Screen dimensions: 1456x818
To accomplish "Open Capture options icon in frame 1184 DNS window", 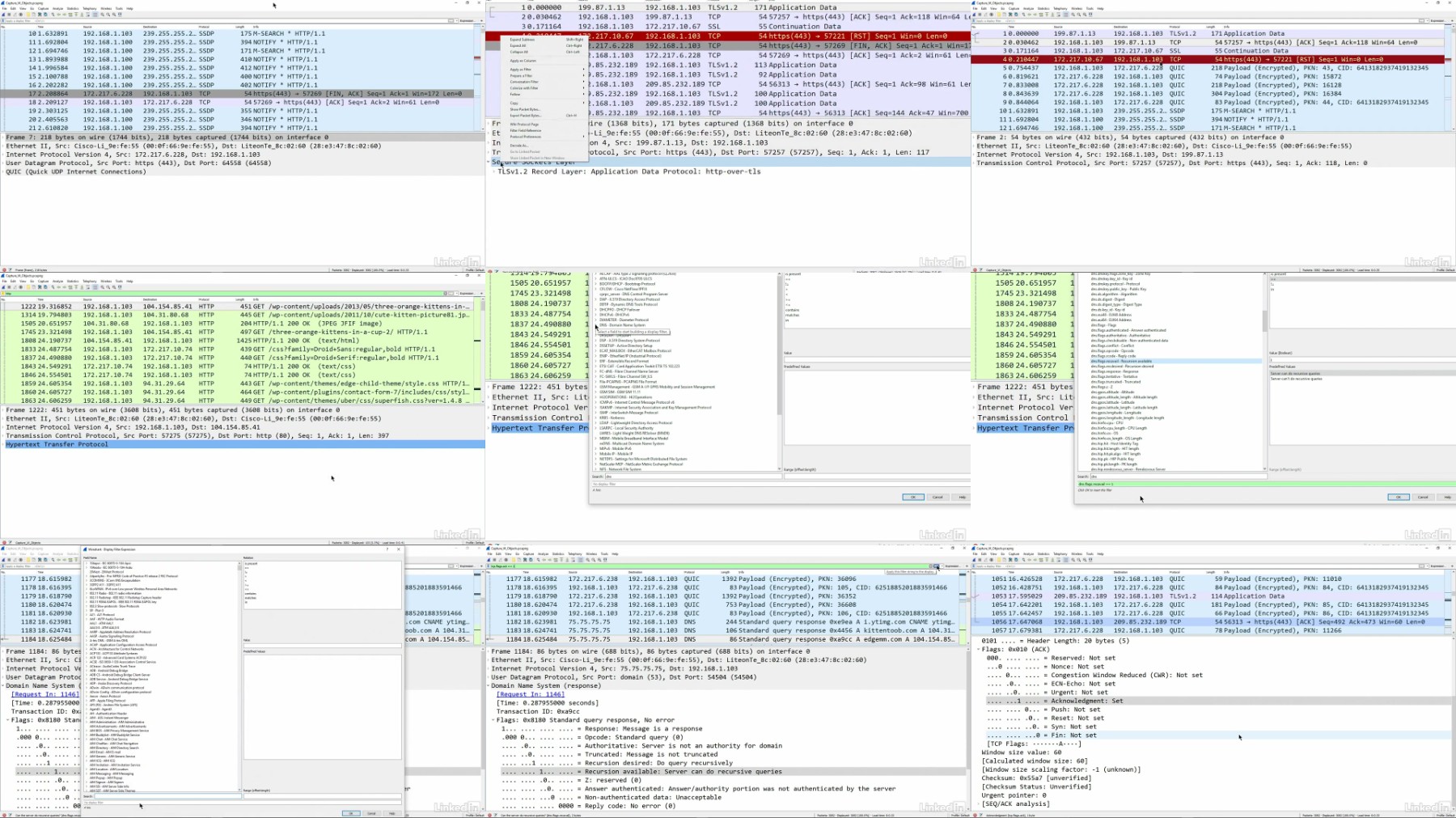I will tap(506, 560).
